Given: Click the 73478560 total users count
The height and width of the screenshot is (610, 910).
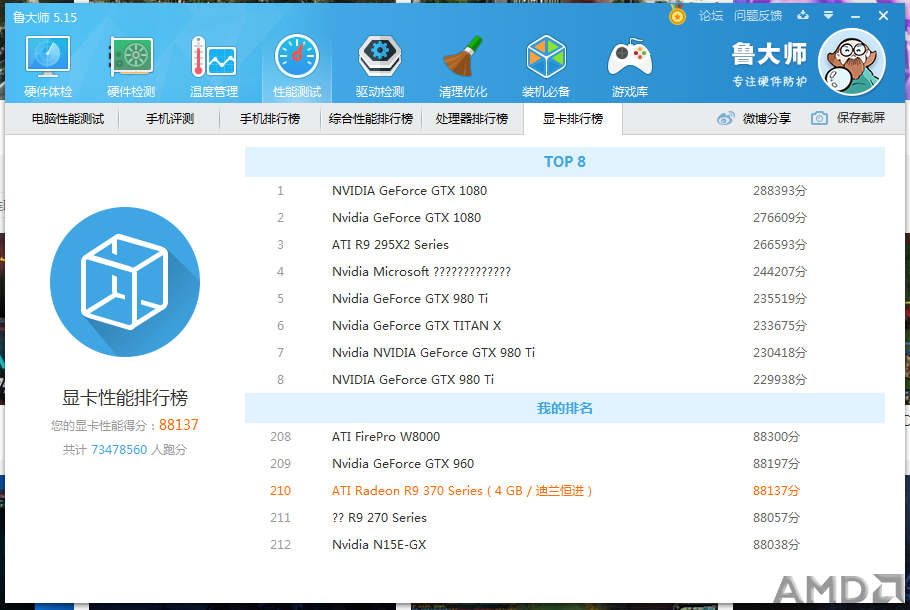Looking at the screenshot, I should point(119,450).
